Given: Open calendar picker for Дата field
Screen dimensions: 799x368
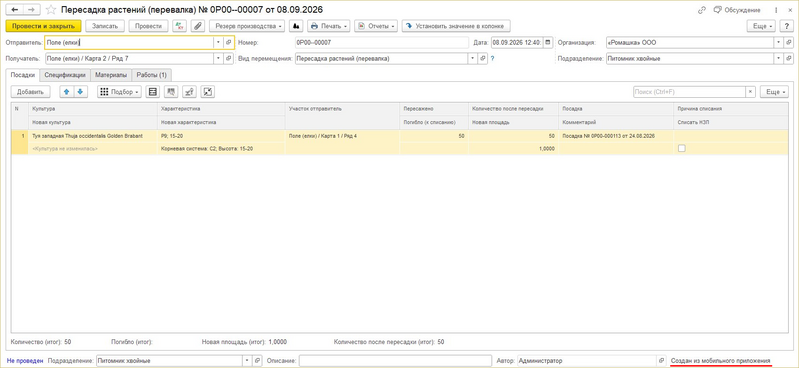Looking at the screenshot, I should pos(547,42).
